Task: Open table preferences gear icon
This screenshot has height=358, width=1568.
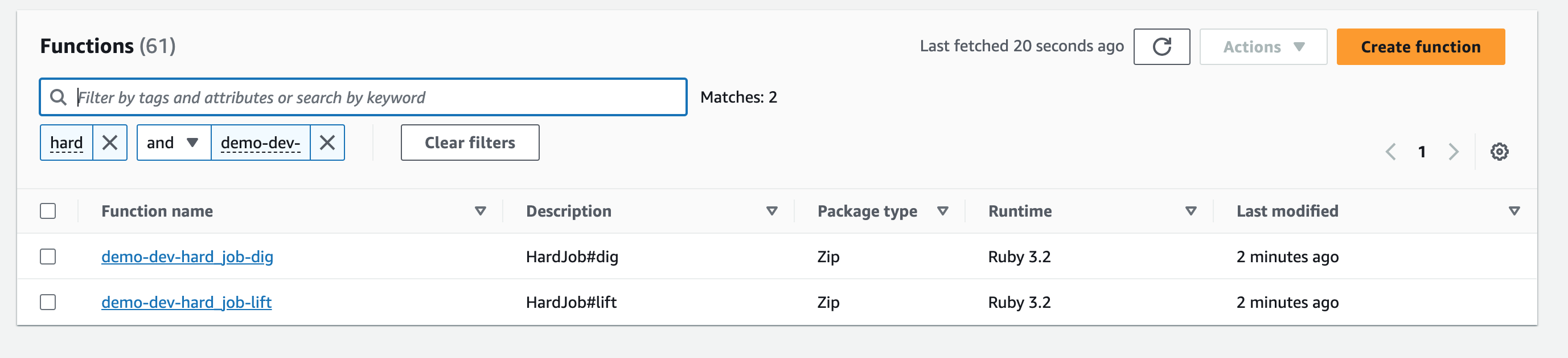Action: (x=1499, y=151)
